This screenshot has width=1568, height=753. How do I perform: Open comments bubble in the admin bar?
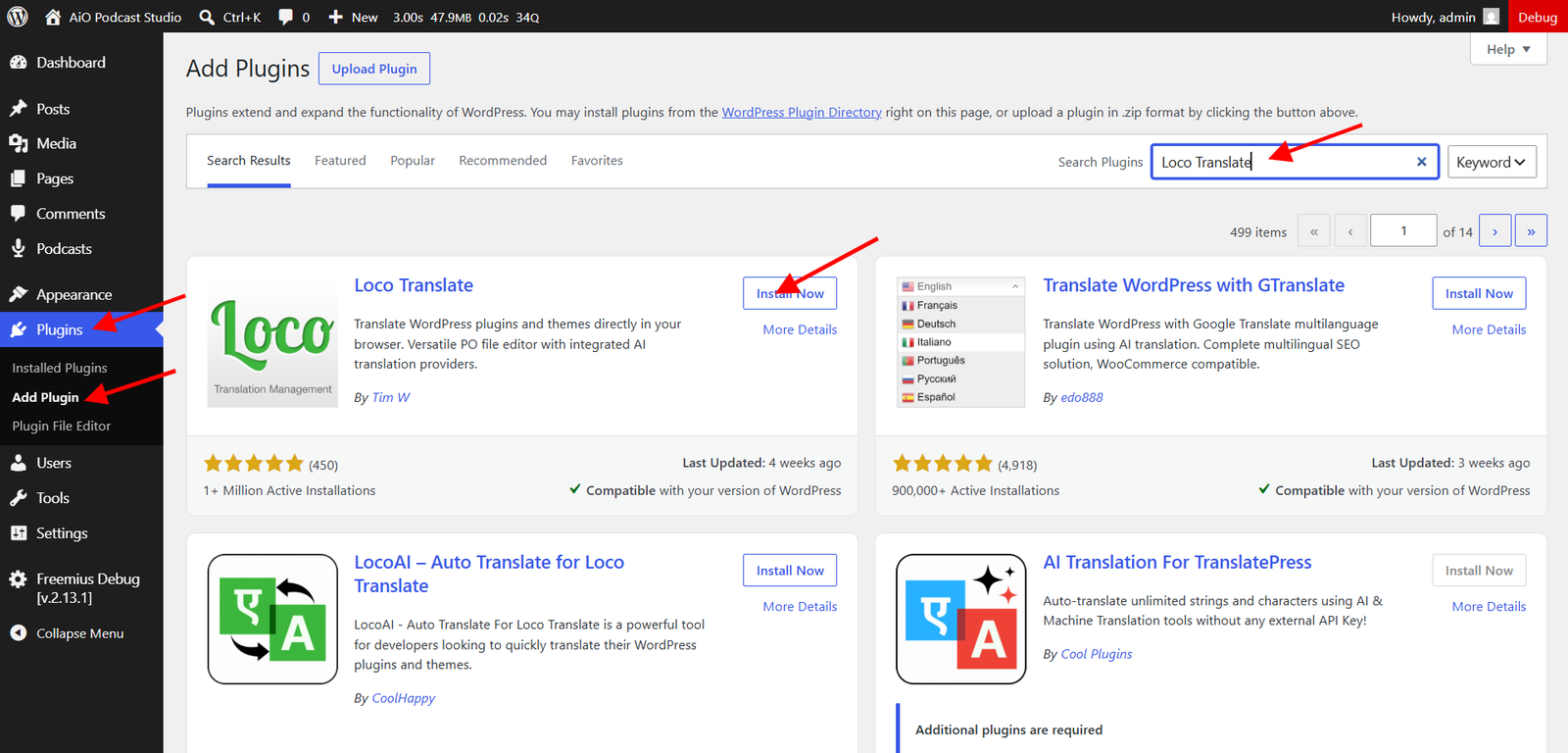click(285, 17)
